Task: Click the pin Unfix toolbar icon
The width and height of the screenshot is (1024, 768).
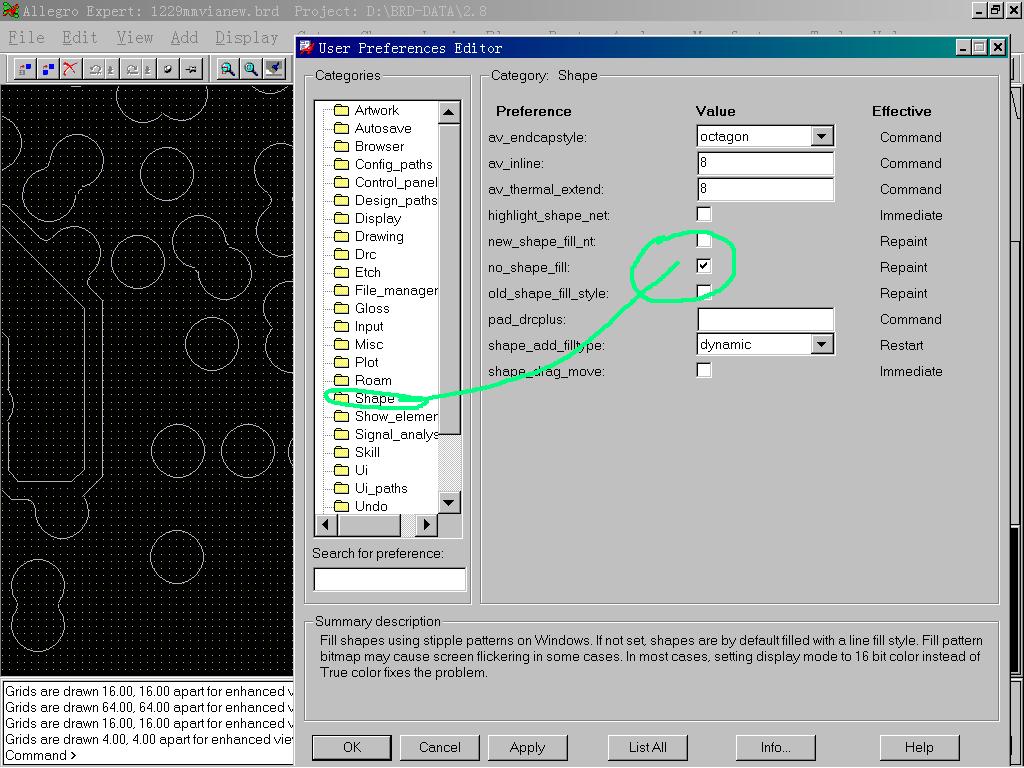Action: click(x=191, y=69)
